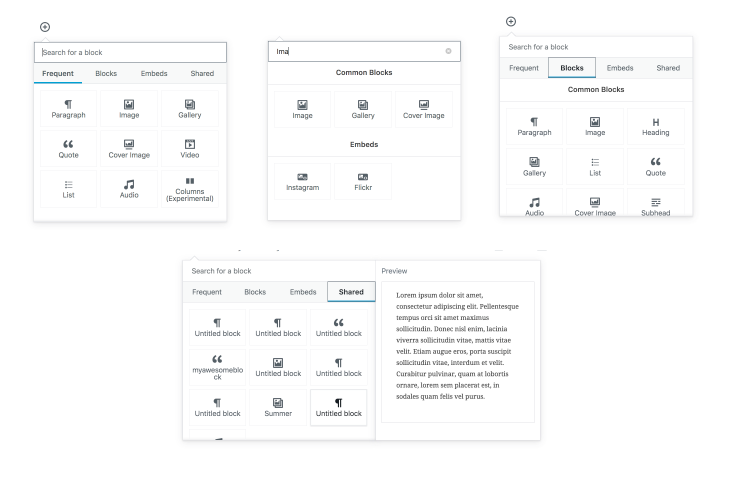Insert Image block from the Frequent tab panel

tap(129, 109)
